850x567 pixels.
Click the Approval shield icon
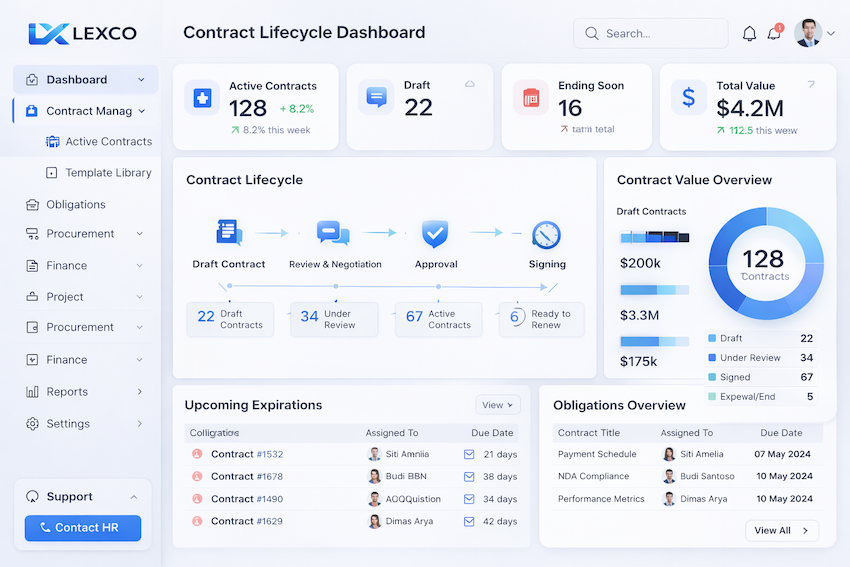tap(435, 234)
